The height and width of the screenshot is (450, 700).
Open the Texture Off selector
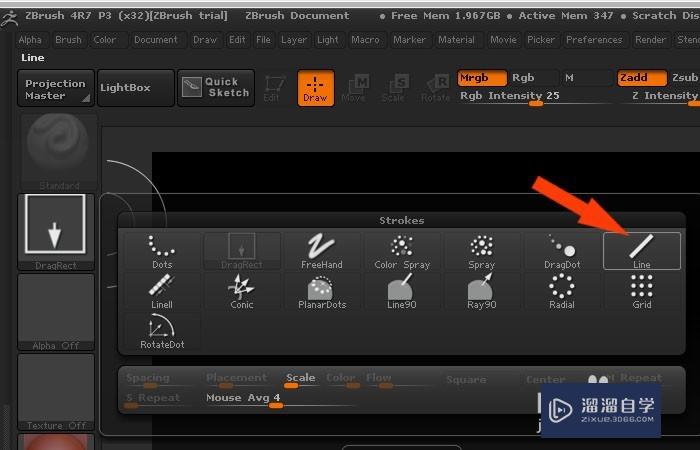point(56,392)
